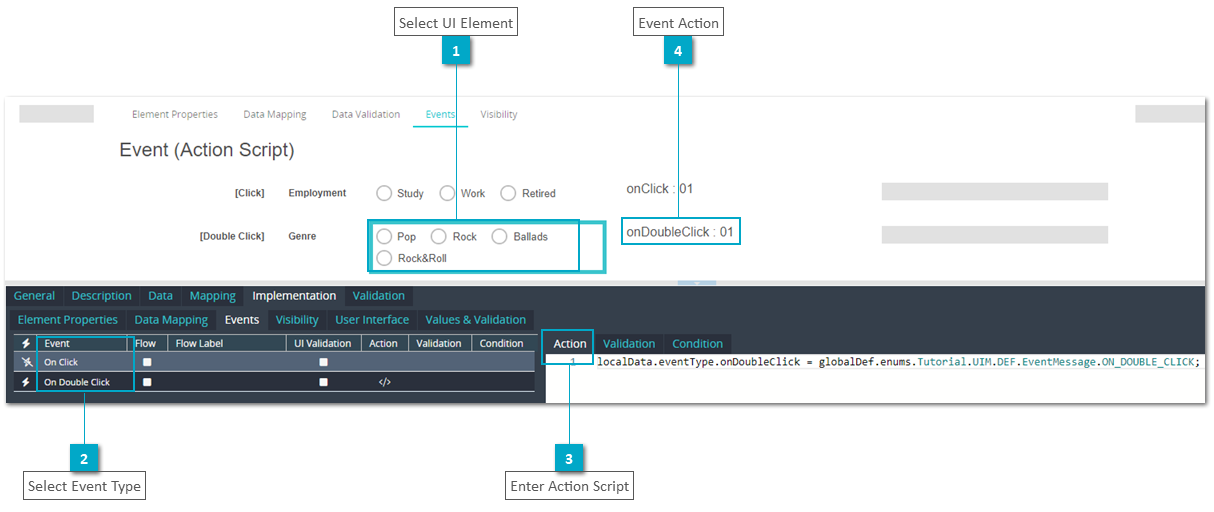
Task: Toggle Flow checkbox for On Click
Action: point(147,362)
